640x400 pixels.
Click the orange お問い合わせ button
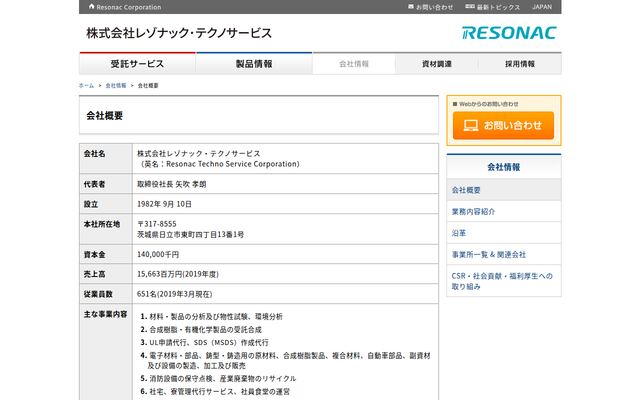coord(503,125)
